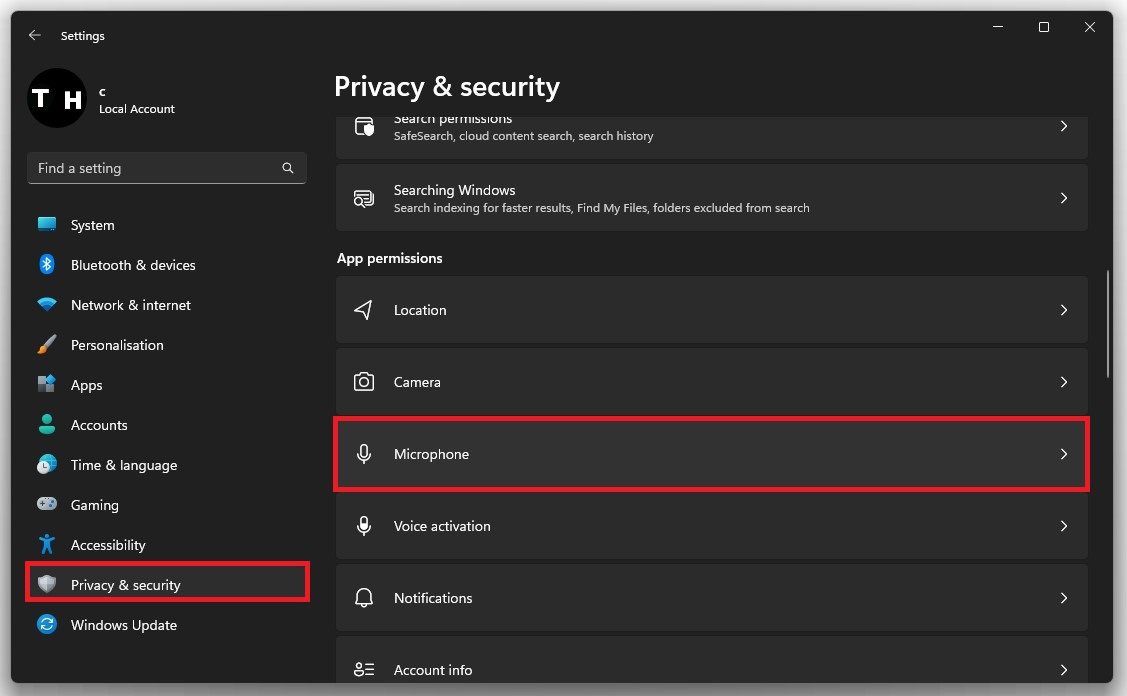Click the Accounts person icon
1127x696 pixels.
47,424
